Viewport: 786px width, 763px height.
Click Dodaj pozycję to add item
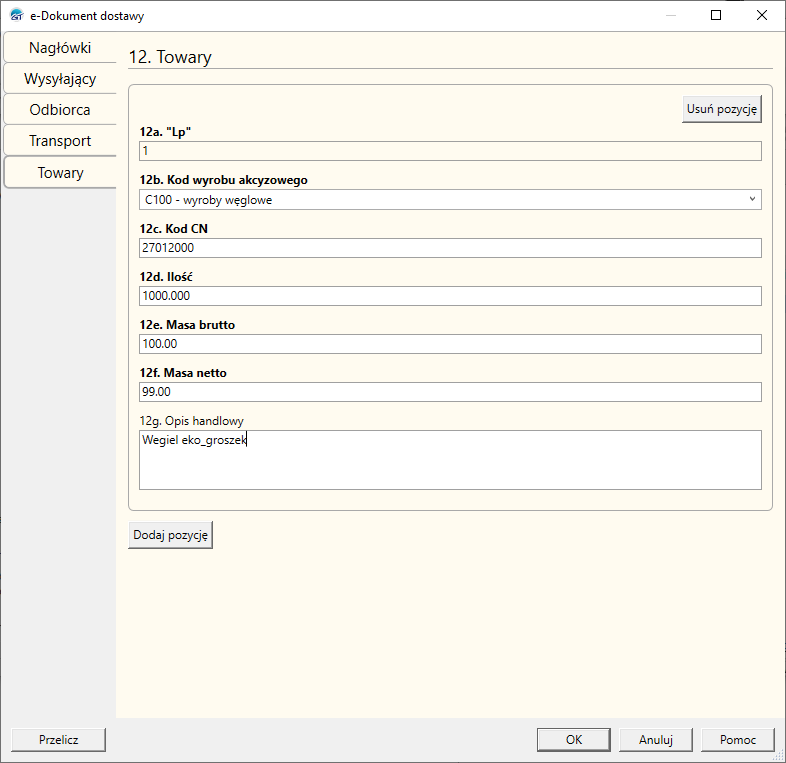pos(170,535)
